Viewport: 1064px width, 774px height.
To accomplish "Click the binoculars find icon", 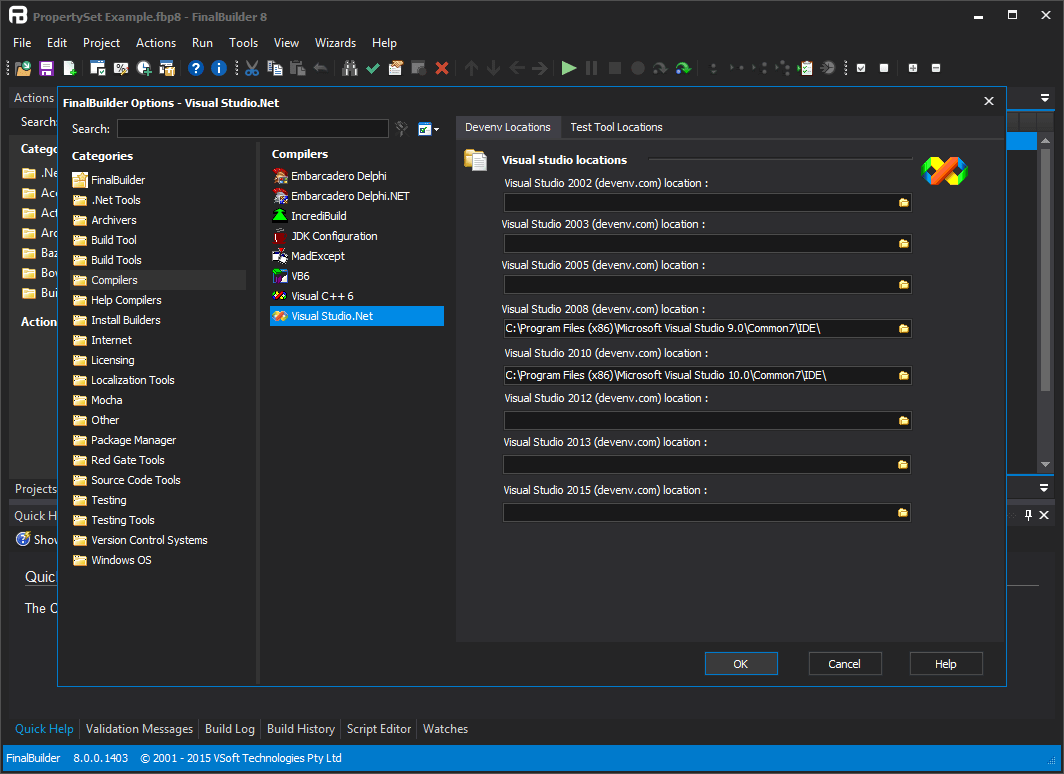I will pos(349,68).
